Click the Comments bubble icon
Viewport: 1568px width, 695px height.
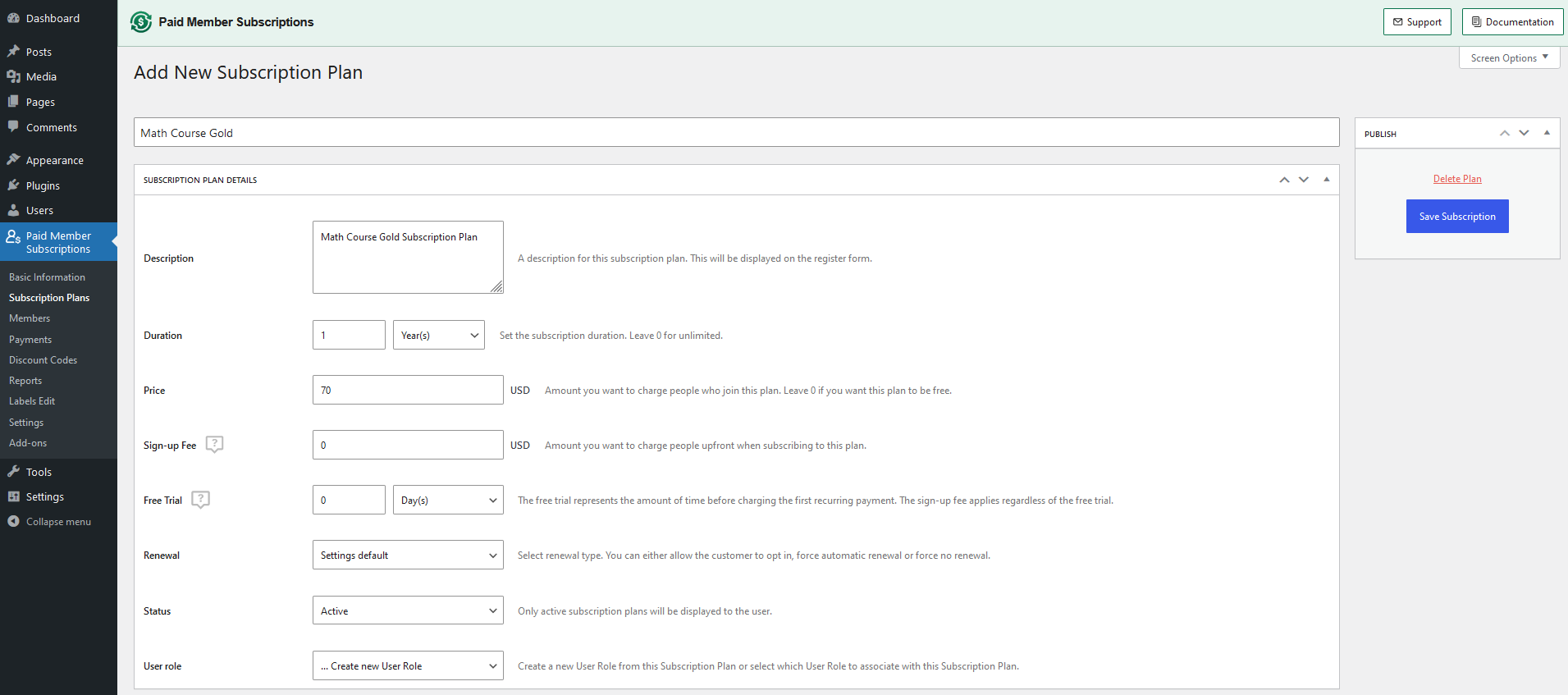[x=13, y=126]
